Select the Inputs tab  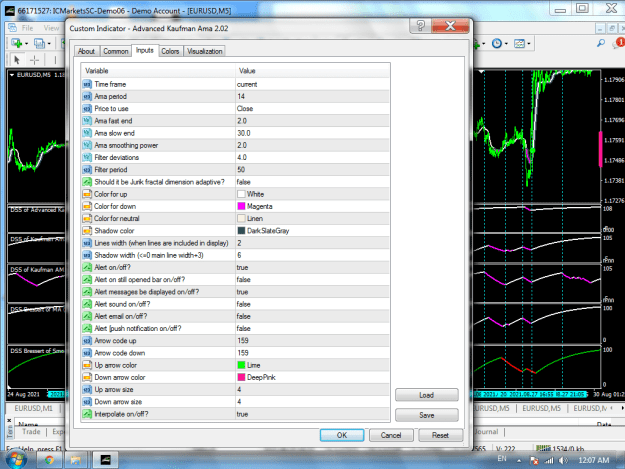145,50
